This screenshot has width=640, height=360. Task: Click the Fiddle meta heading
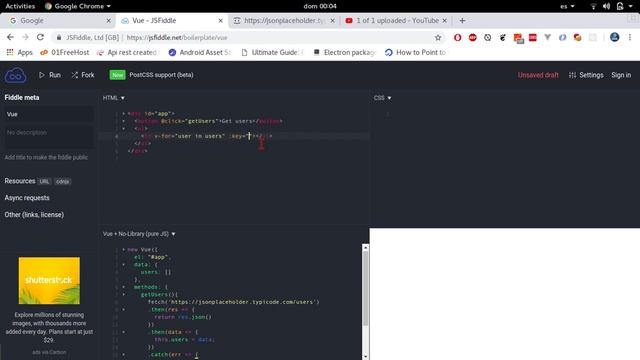[22, 98]
